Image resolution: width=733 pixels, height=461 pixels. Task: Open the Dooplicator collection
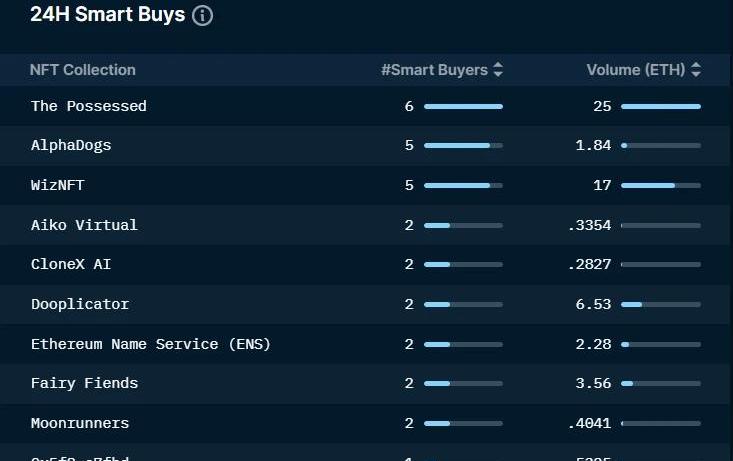tap(80, 304)
